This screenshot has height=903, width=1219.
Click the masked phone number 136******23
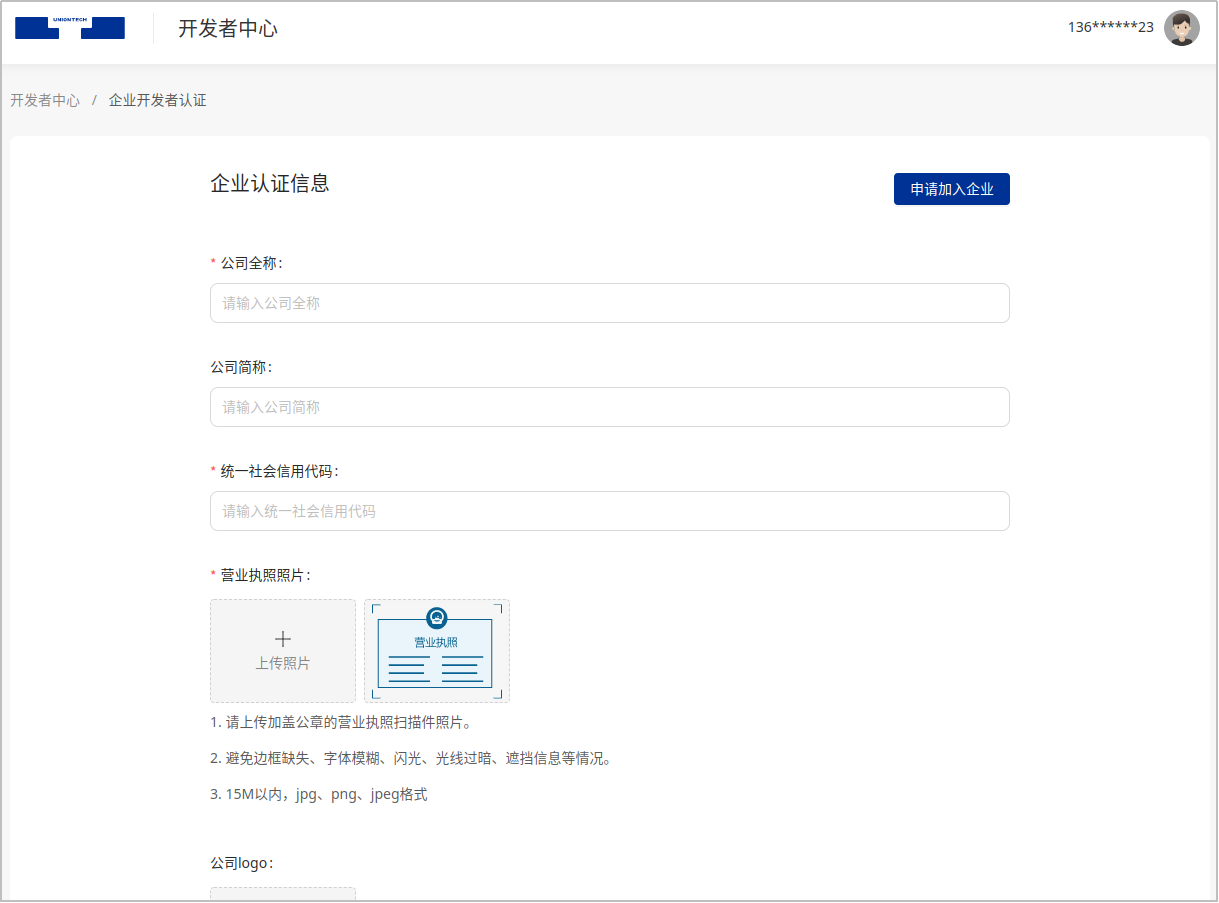[x=1110, y=28]
